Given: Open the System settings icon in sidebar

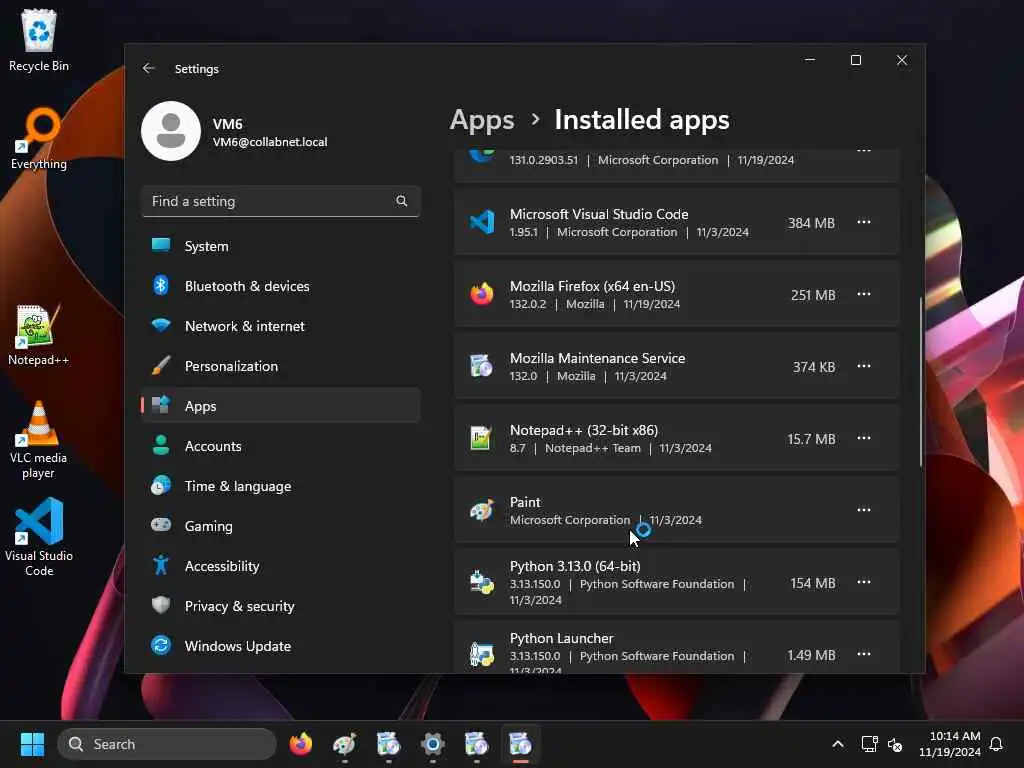Looking at the screenshot, I should tap(161, 246).
